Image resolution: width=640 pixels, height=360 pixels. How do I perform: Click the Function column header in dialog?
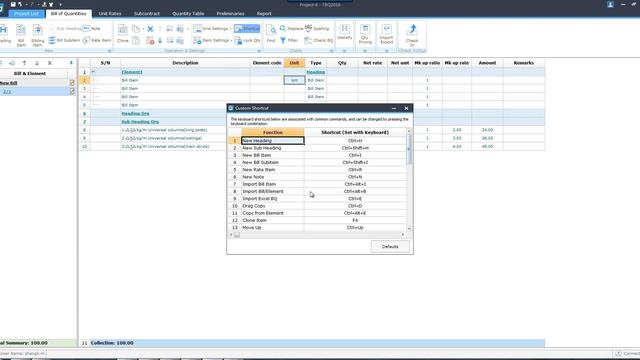[x=273, y=132]
